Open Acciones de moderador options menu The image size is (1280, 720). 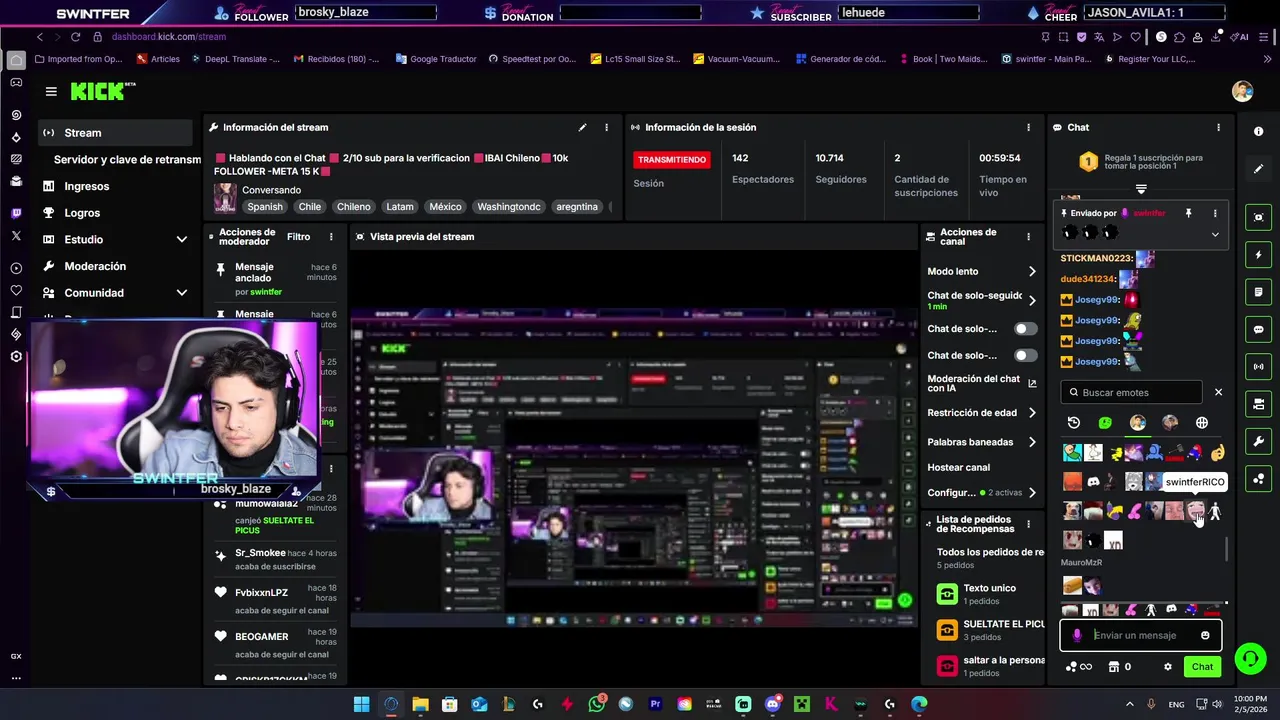click(x=331, y=237)
